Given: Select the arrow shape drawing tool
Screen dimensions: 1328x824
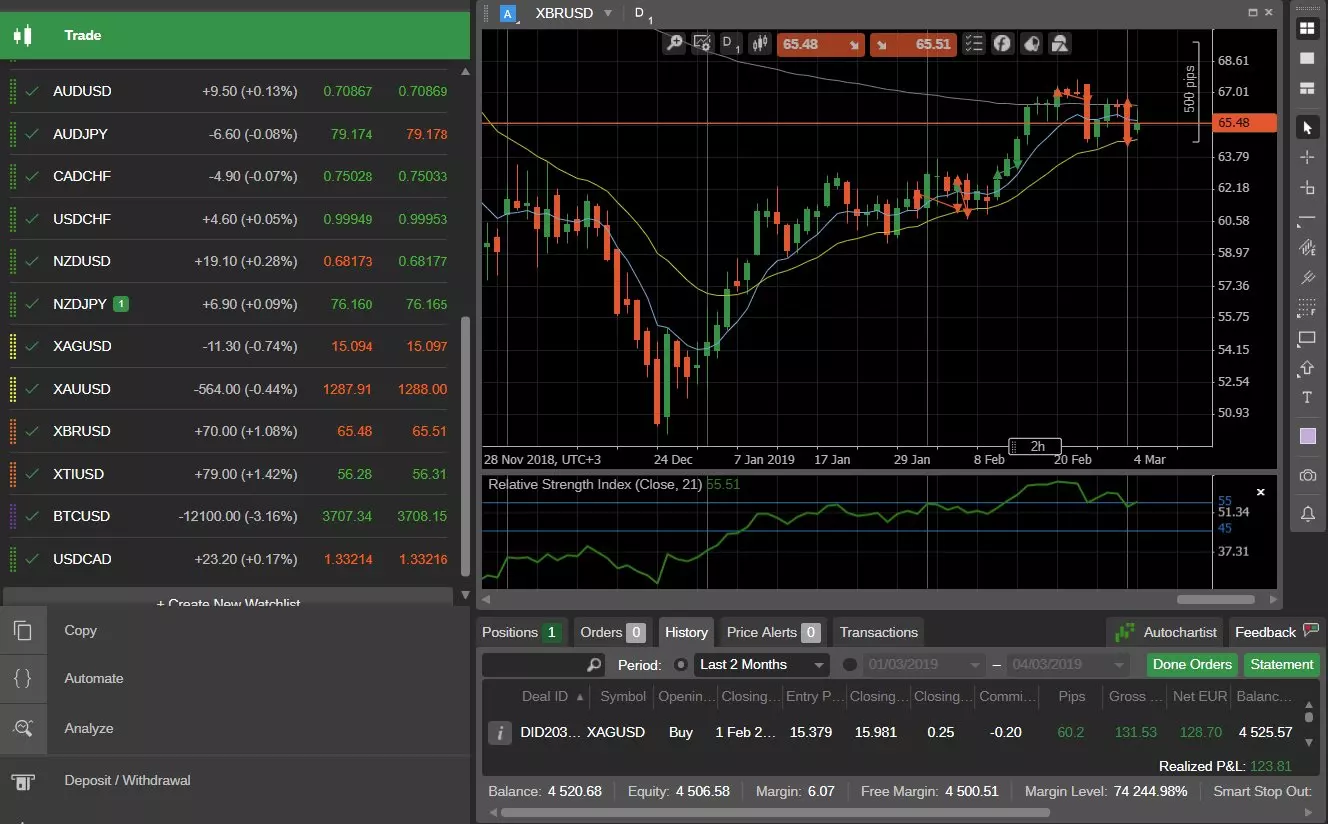Looking at the screenshot, I should 1307,368.
